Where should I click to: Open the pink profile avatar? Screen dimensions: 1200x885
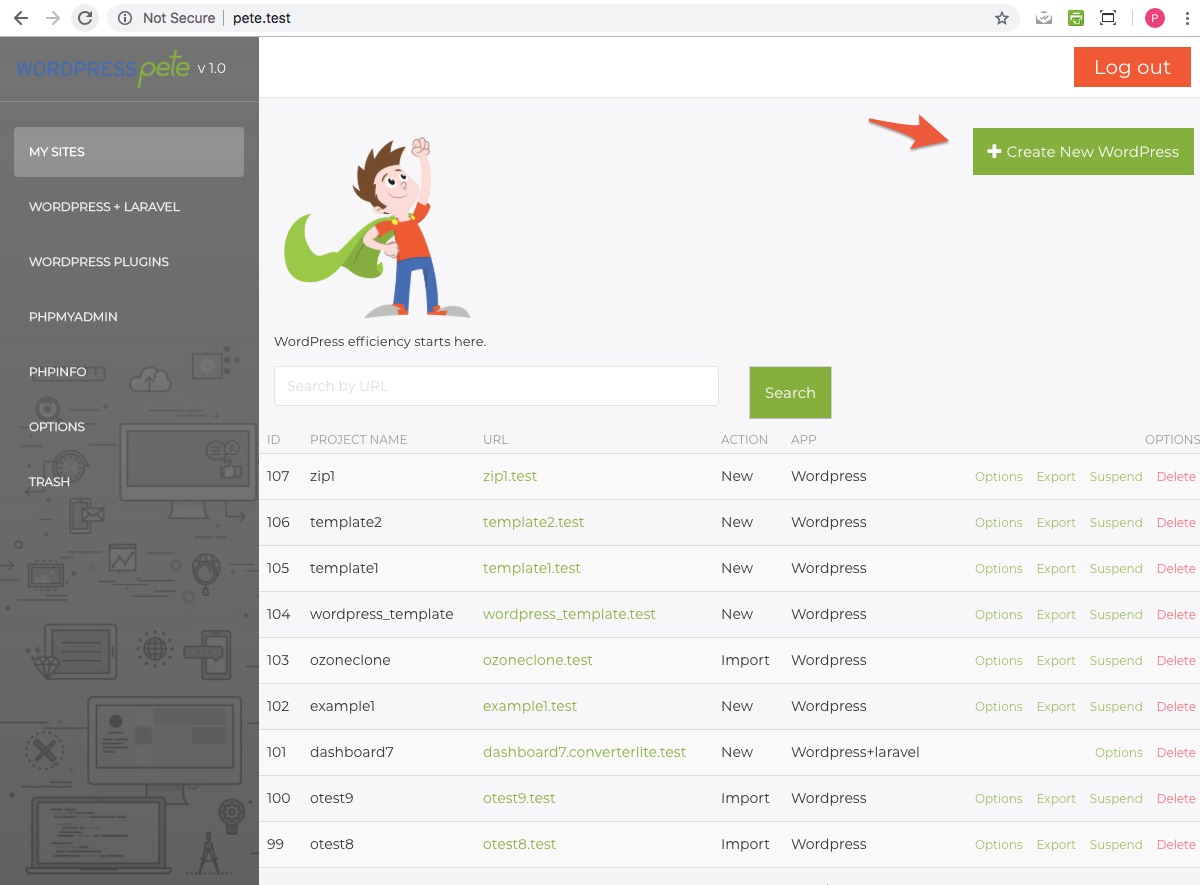pyautogui.click(x=1155, y=18)
